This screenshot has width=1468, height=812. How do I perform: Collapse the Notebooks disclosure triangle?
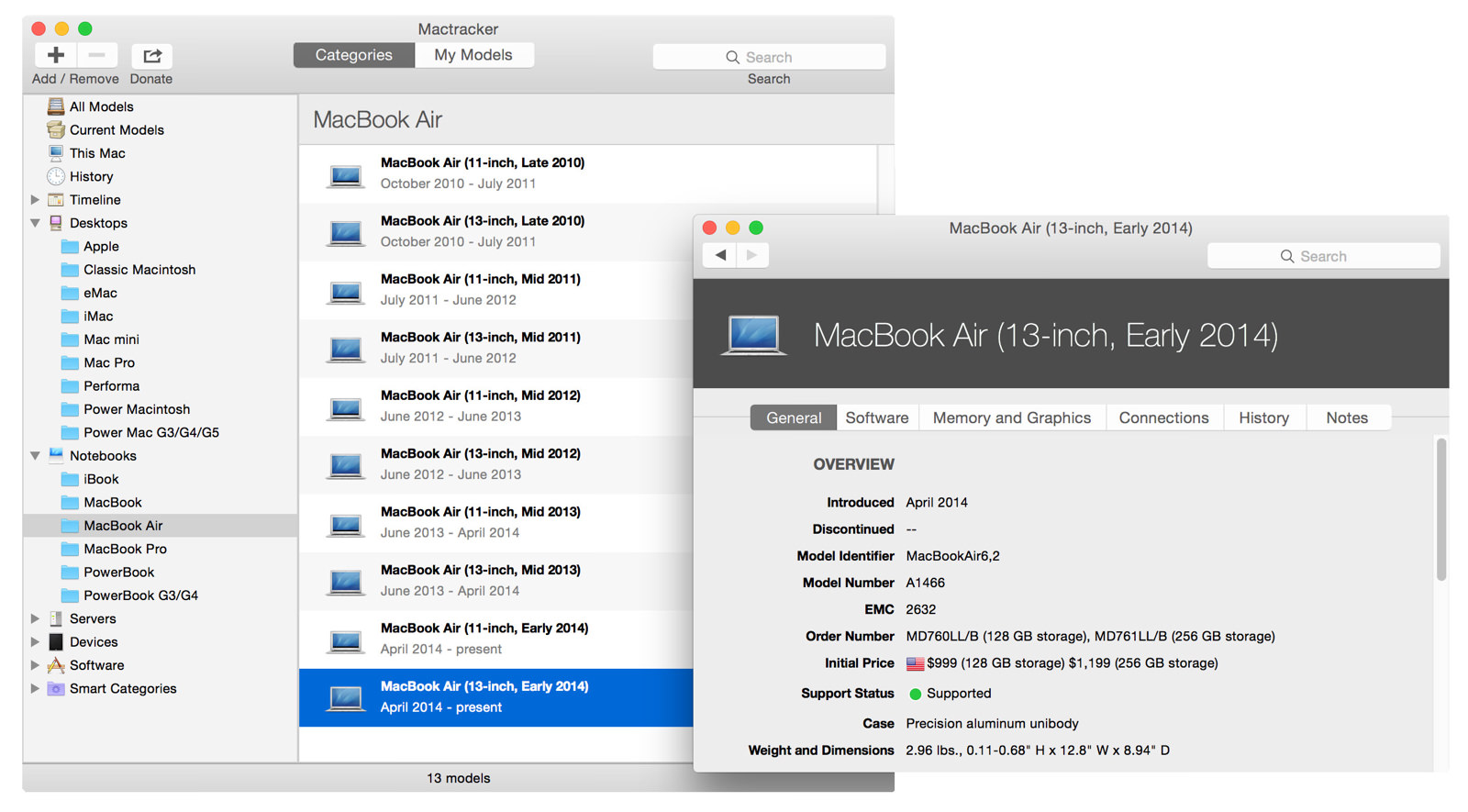pyautogui.click(x=35, y=456)
